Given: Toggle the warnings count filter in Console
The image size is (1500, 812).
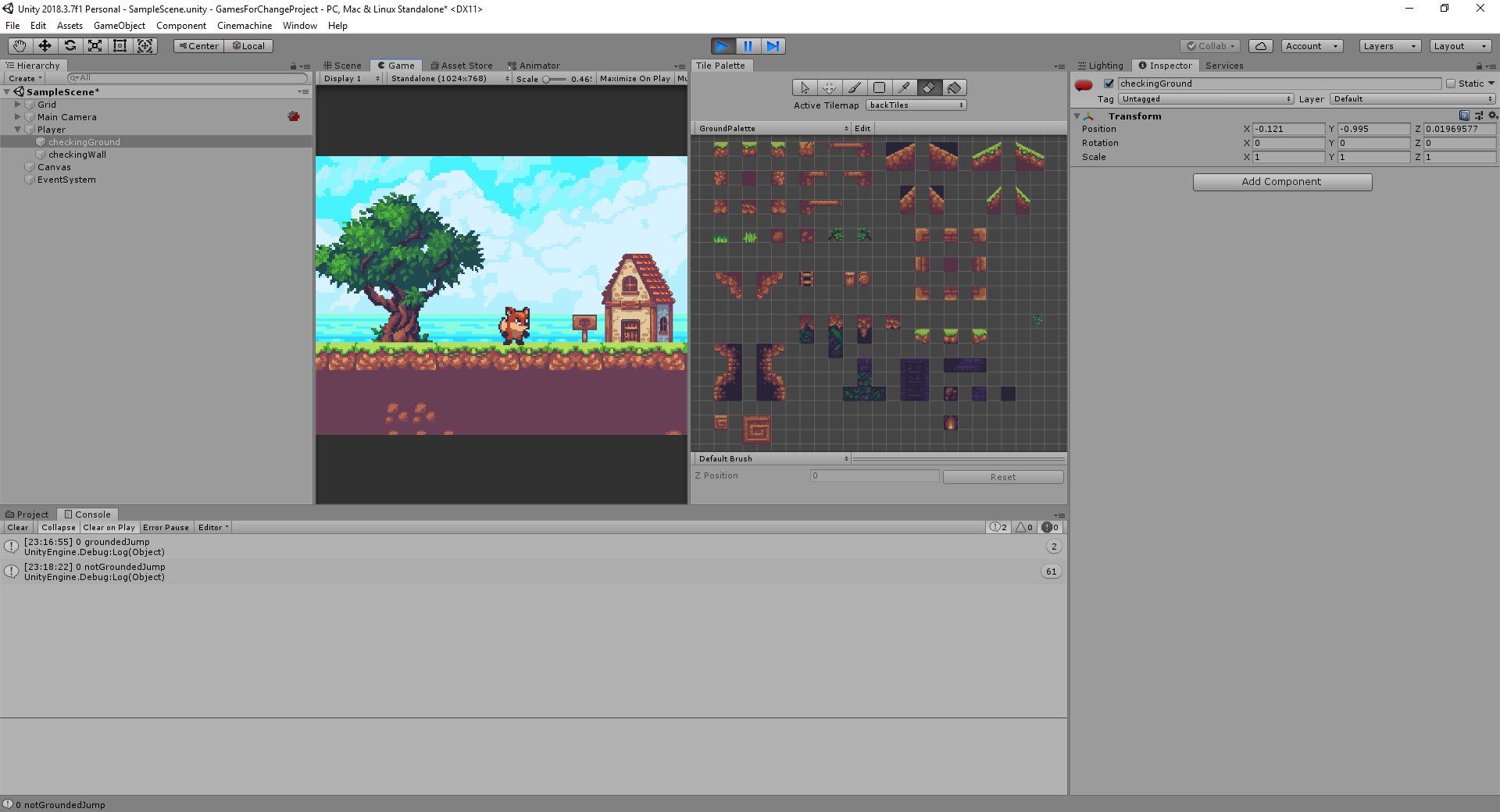Looking at the screenshot, I should coord(1024,527).
